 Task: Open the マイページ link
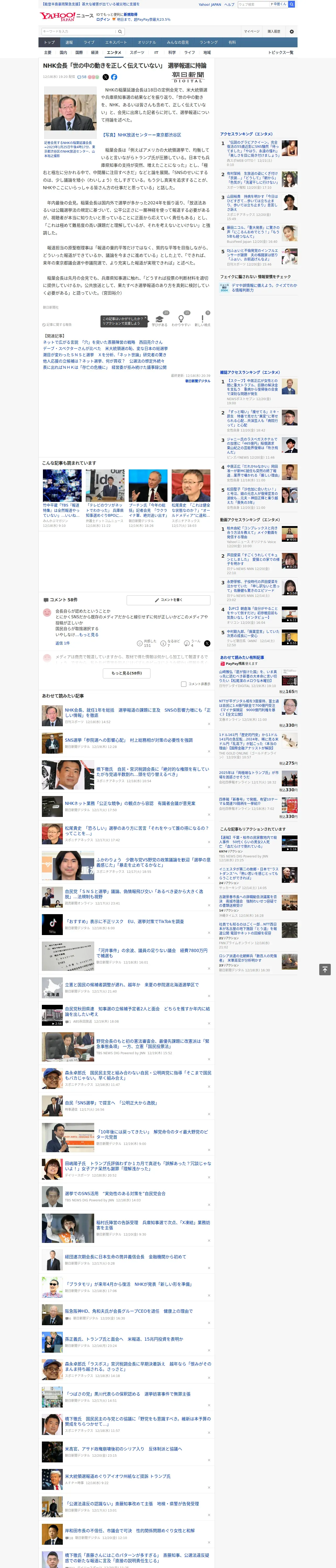(251, 32)
